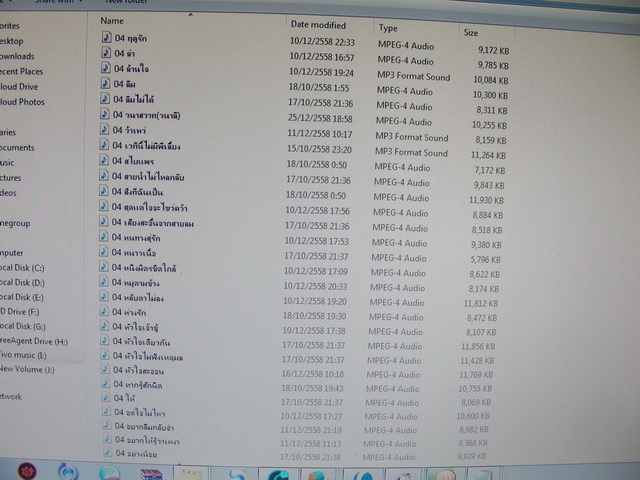Image resolution: width=640 pixels, height=480 pixels.
Task: Click the red round icon on the taskbar
Action: click(x=27, y=471)
